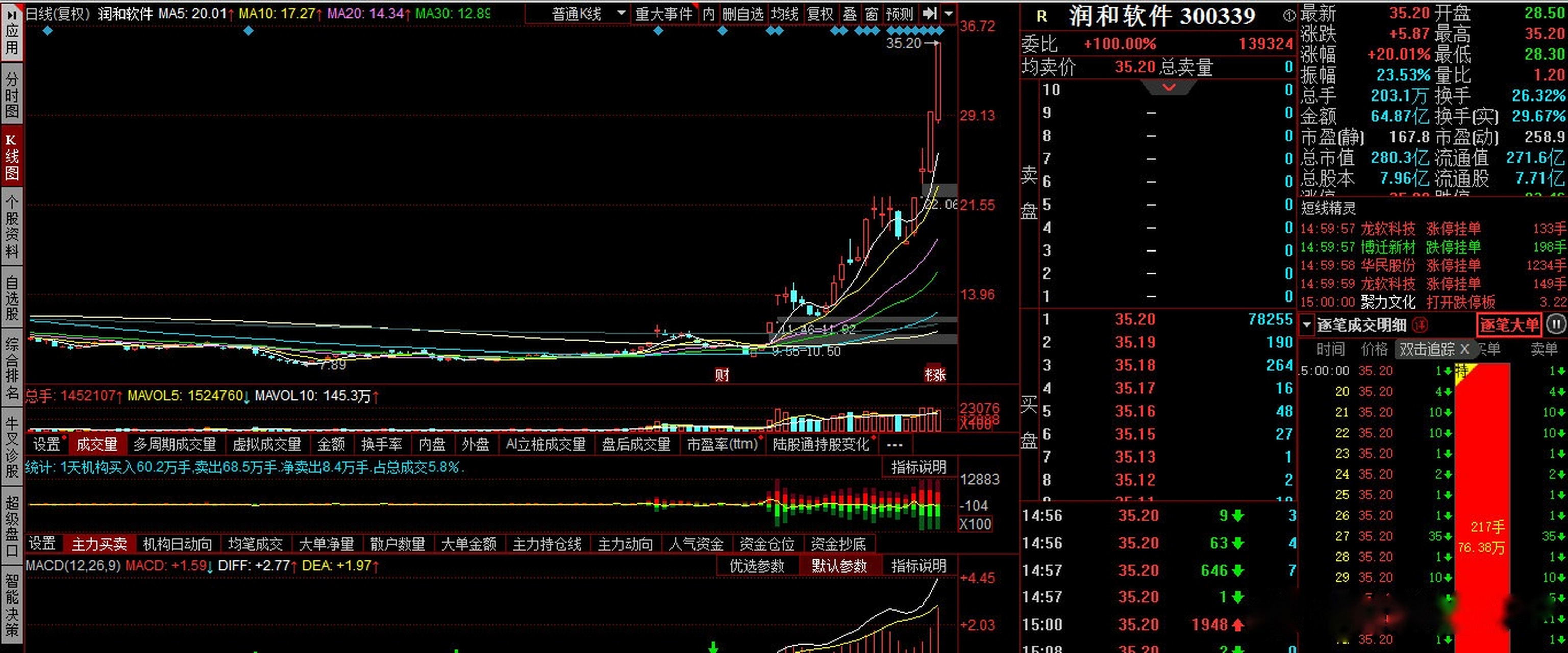The image size is (1568, 653).
Task: Click the circled 详 detail icon
Action: pos(1420,324)
